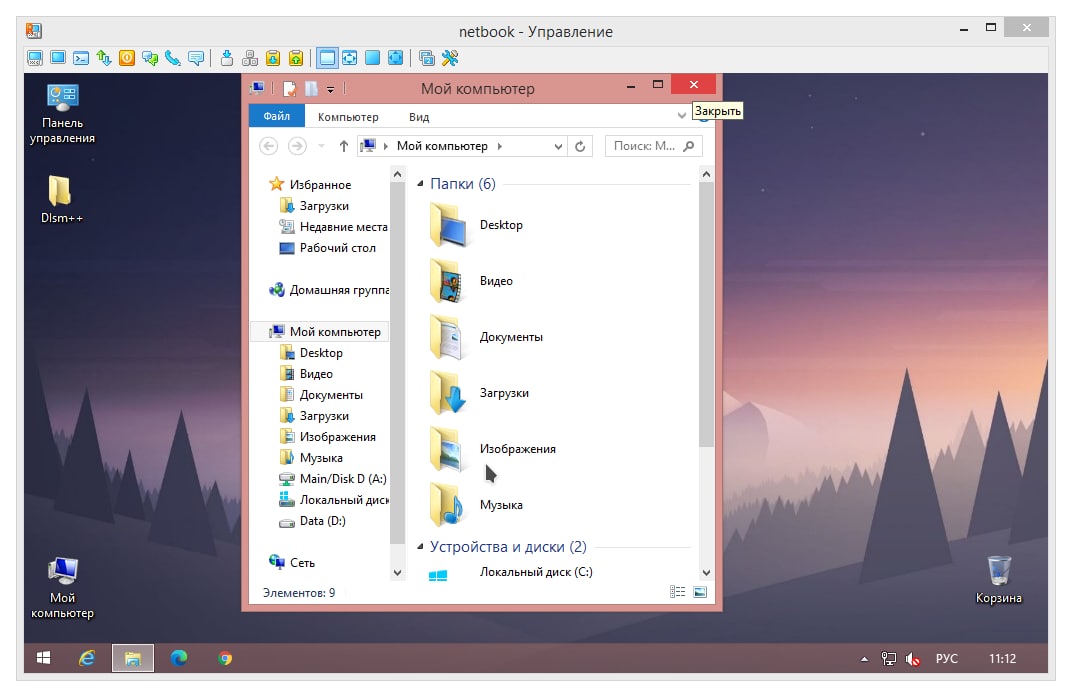
Task: Refresh the Мой компьютер location
Action: click(580, 146)
